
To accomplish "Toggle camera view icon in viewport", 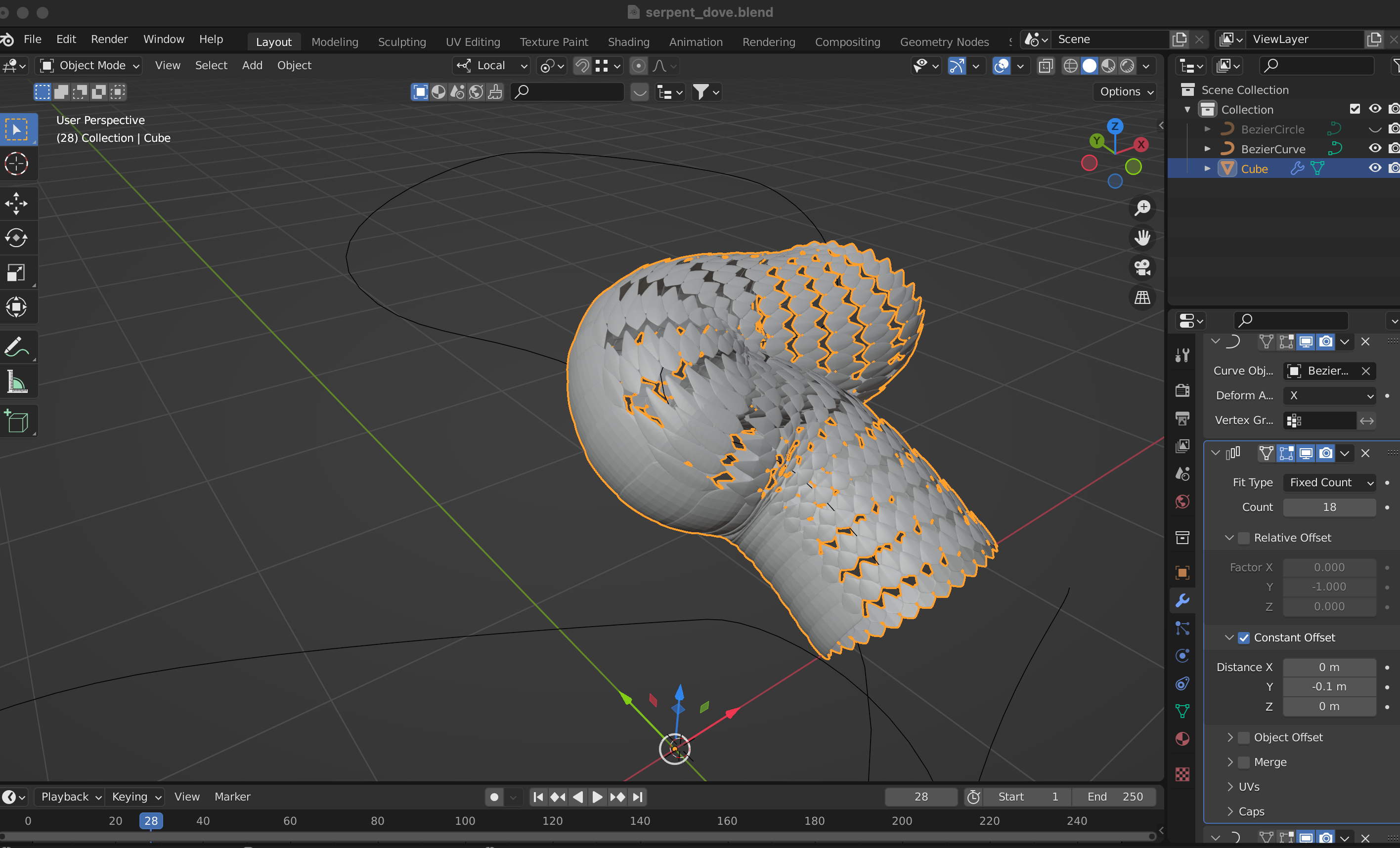I will coord(1142,267).
